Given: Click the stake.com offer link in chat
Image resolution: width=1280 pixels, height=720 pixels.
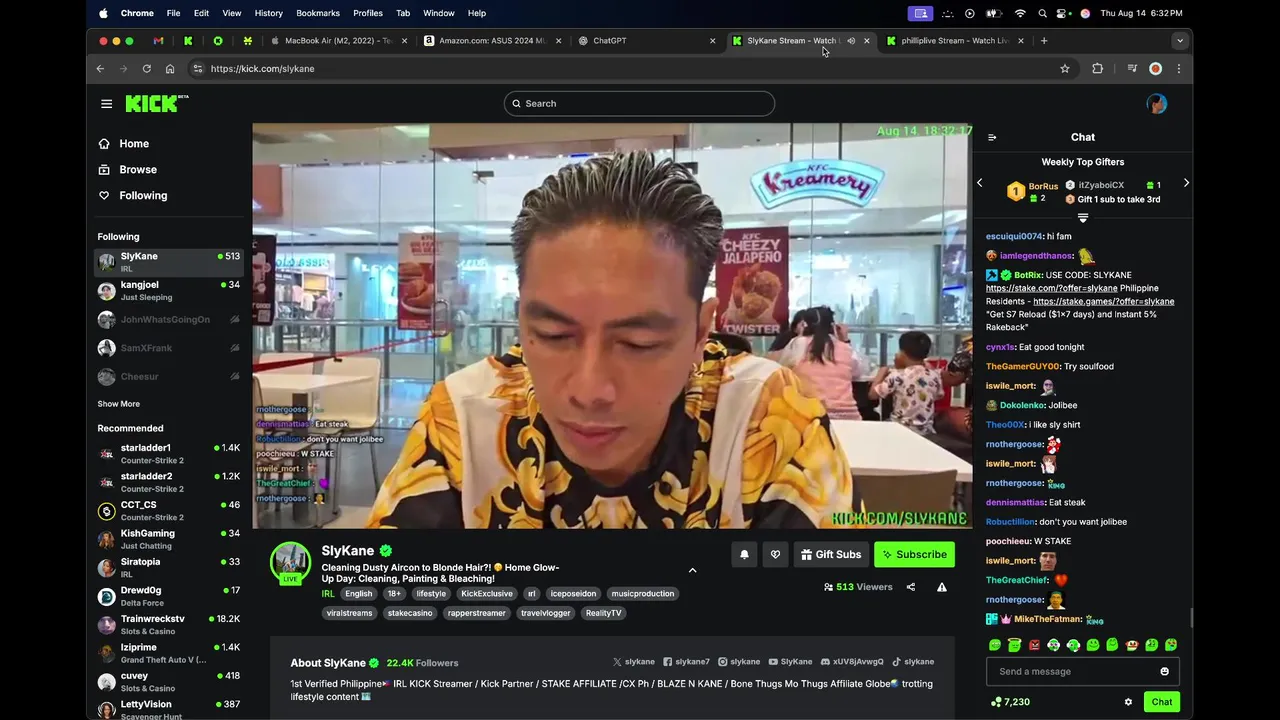Looking at the screenshot, I should [x=1051, y=288].
